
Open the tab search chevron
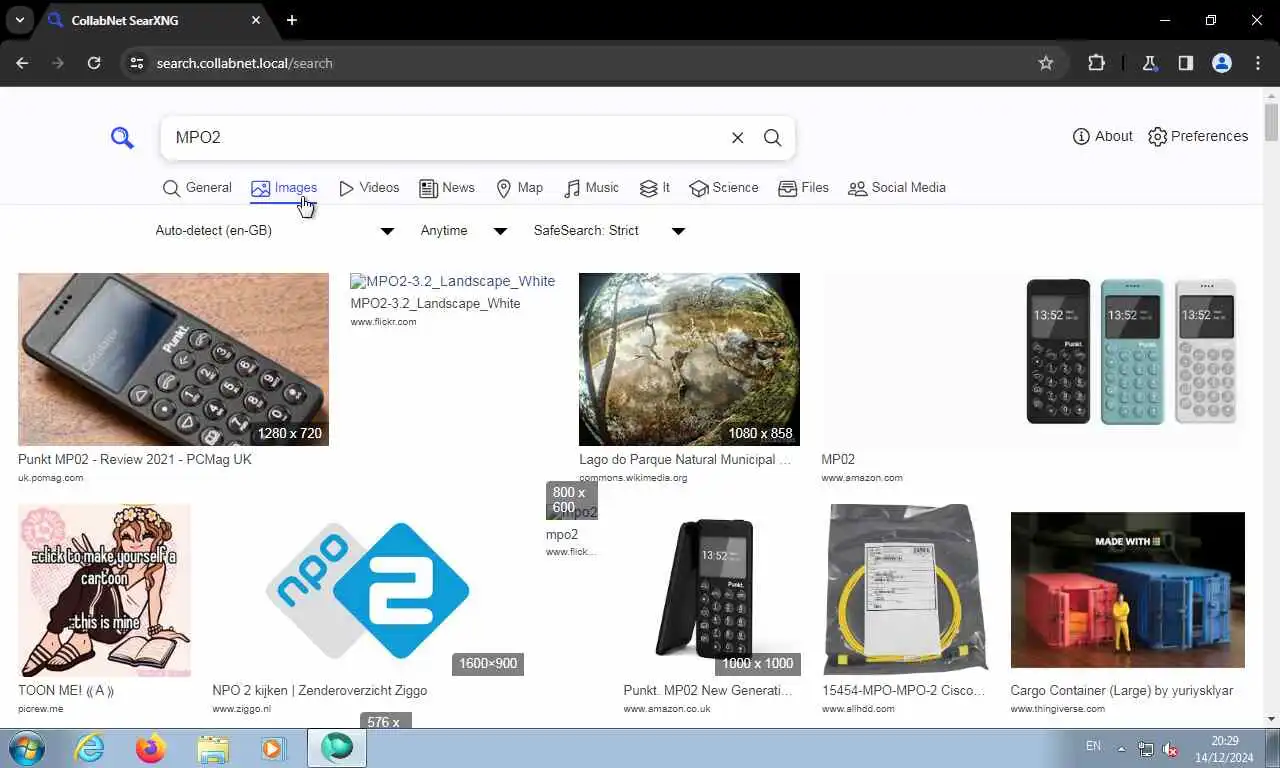click(19, 20)
